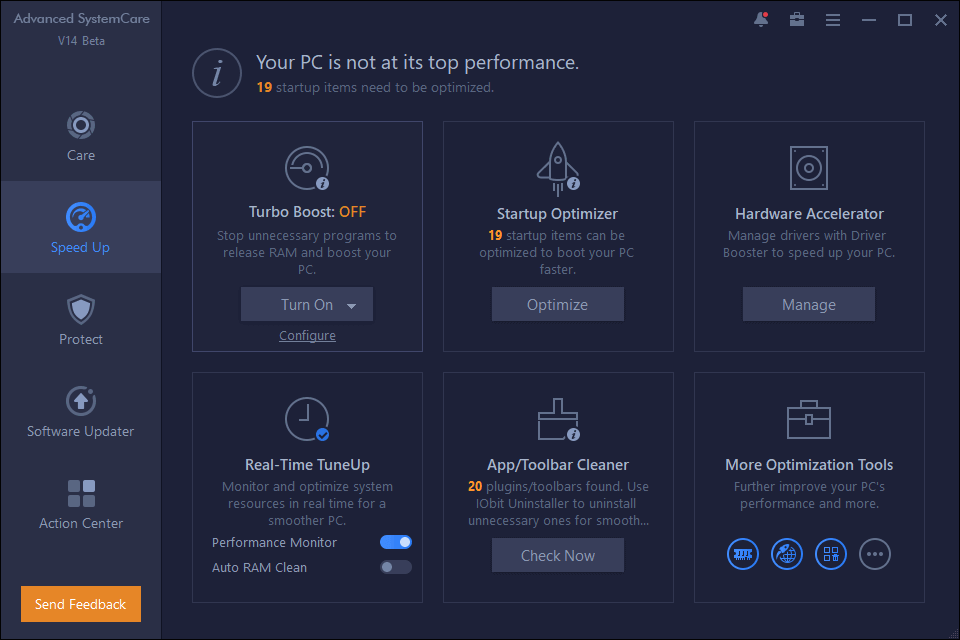Open the notifications bell
This screenshot has width=960, height=640.
pos(760,19)
